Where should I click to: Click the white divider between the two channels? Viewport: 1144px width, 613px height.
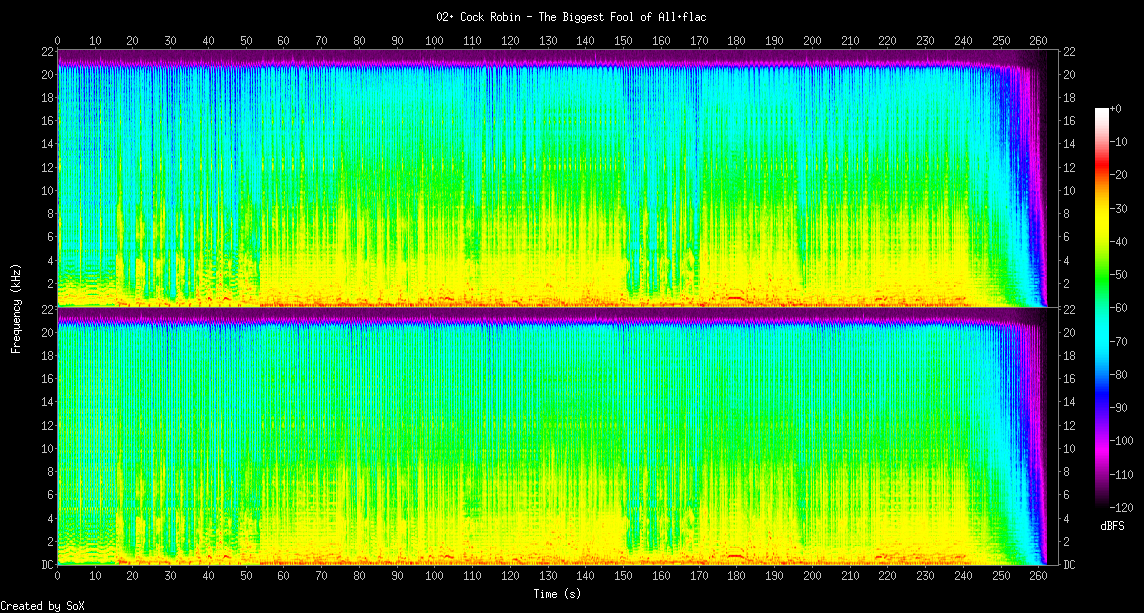[550, 307]
